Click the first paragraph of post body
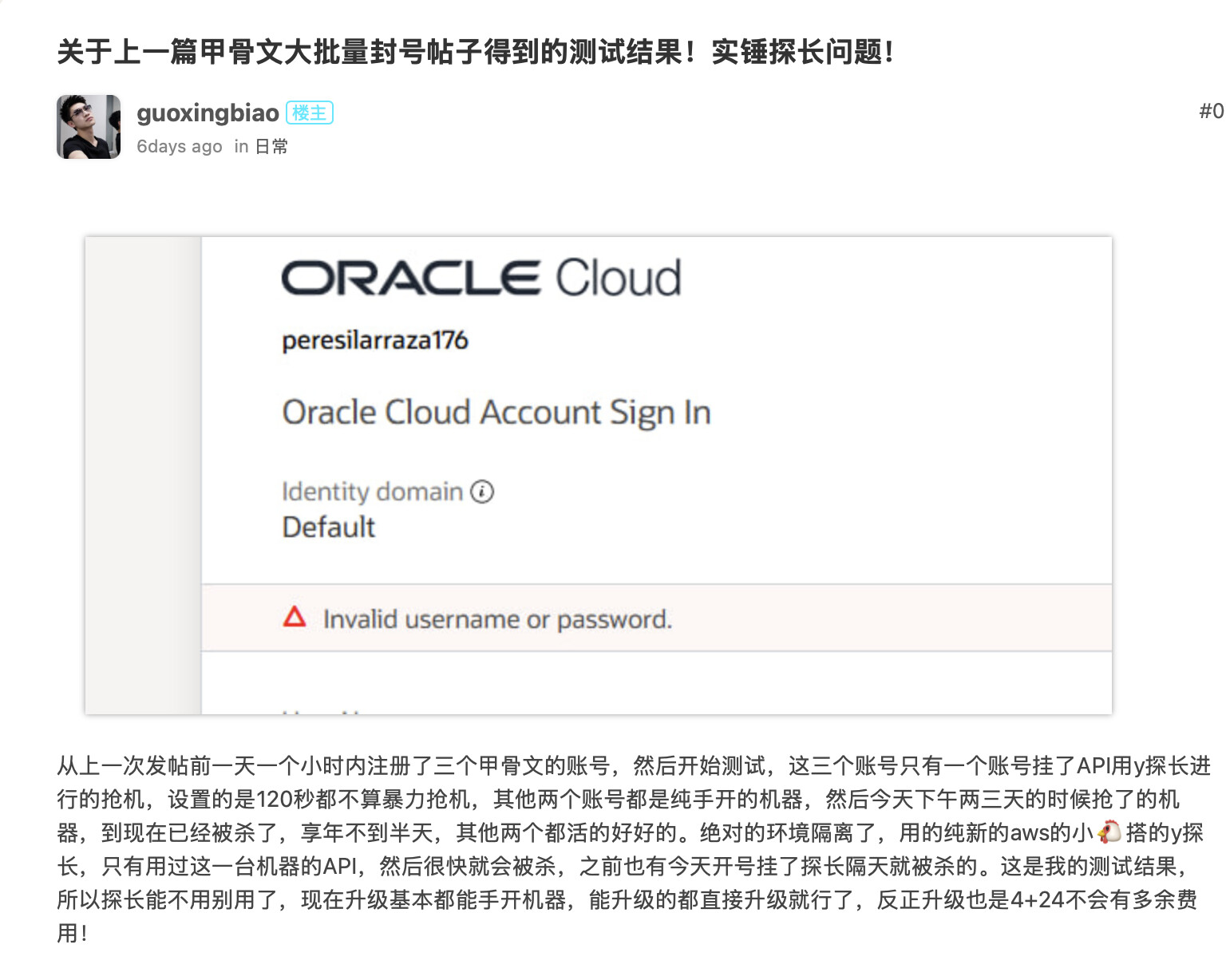1226x980 pixels. (x=635, y=849)
